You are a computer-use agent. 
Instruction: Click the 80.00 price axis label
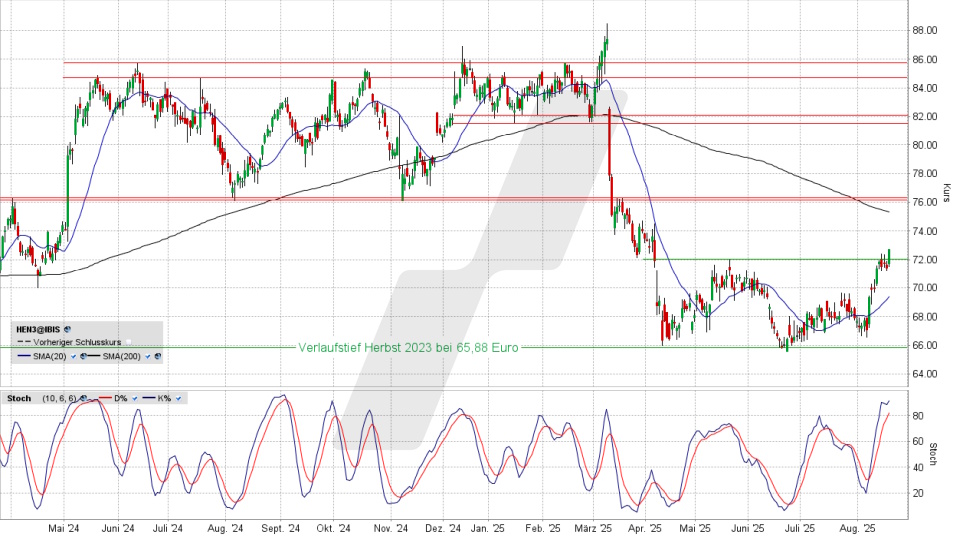point(924,145)
